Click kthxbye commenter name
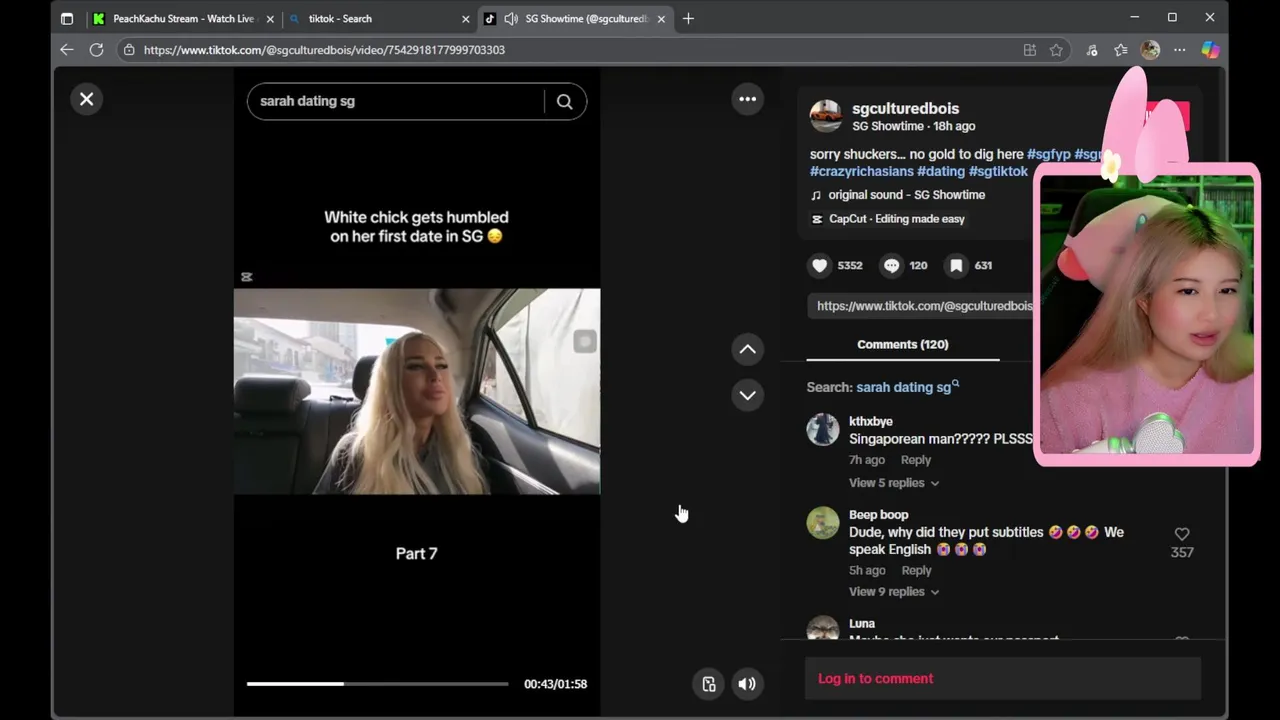This screenshot has width=1280, height=720. (870, 421)
